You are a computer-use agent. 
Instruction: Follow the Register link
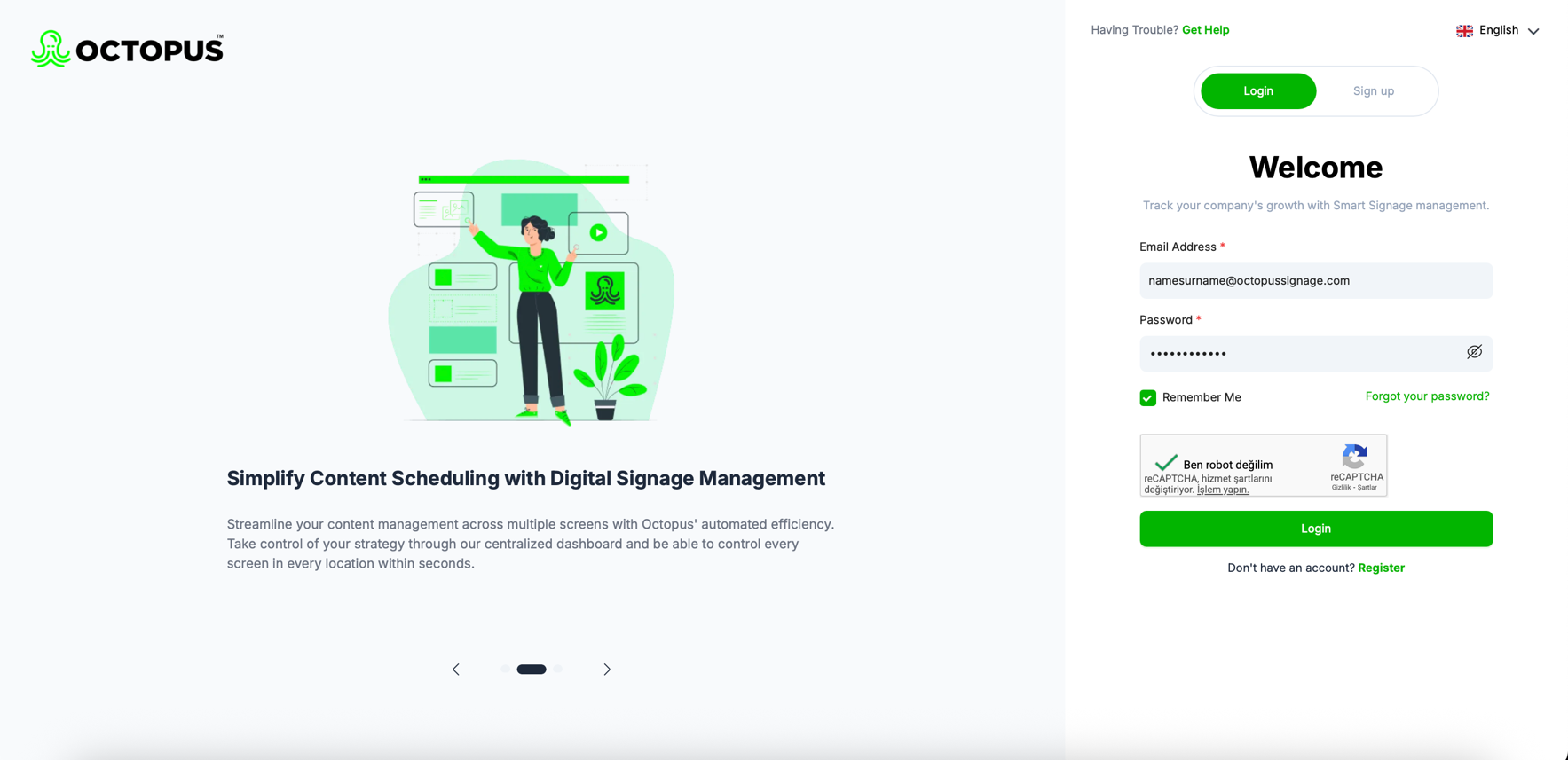click(x=1381, y=568)
